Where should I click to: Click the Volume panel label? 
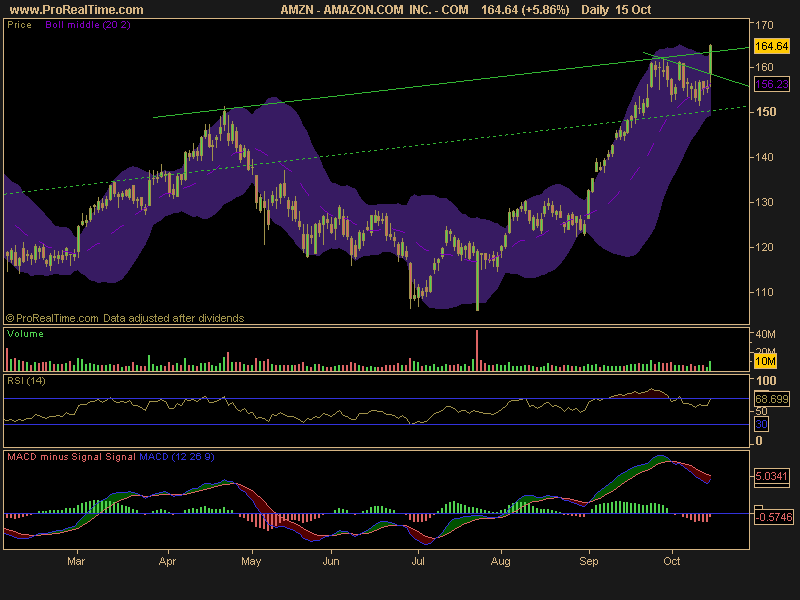(x=25, y=334)
